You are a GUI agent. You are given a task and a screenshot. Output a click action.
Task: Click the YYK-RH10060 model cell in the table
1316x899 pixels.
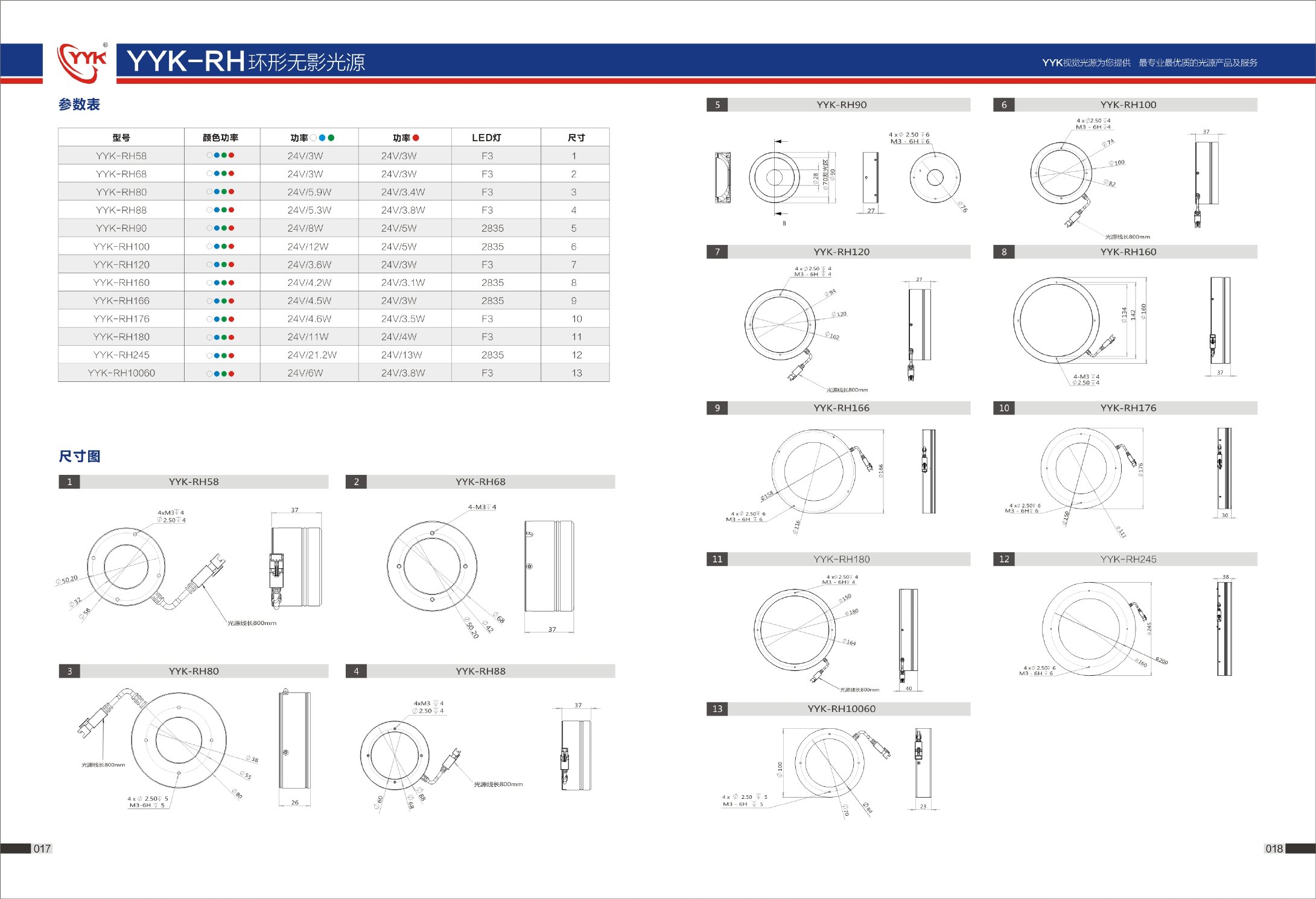tap(121, 373)
